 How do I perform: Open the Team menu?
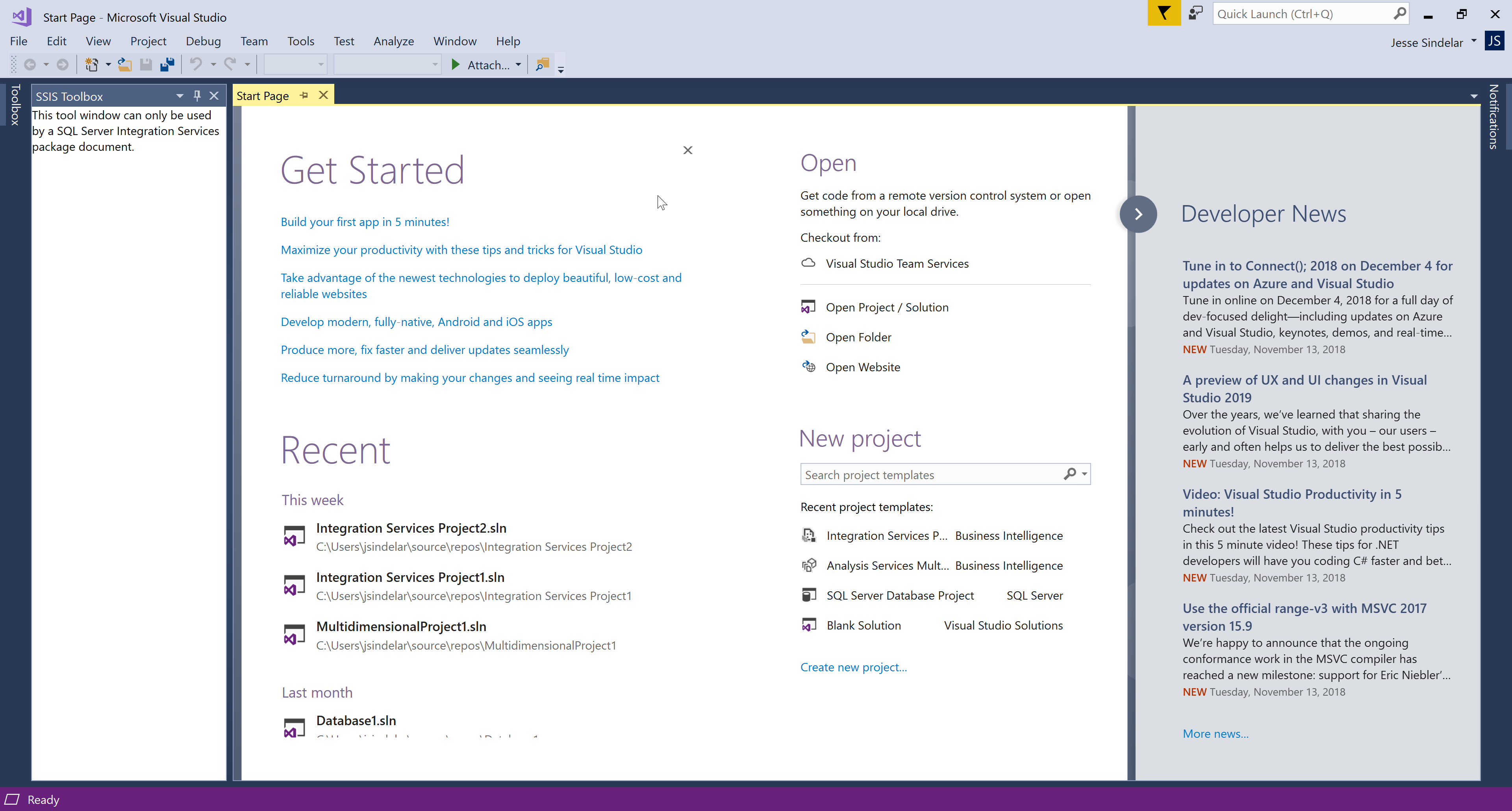254,41
